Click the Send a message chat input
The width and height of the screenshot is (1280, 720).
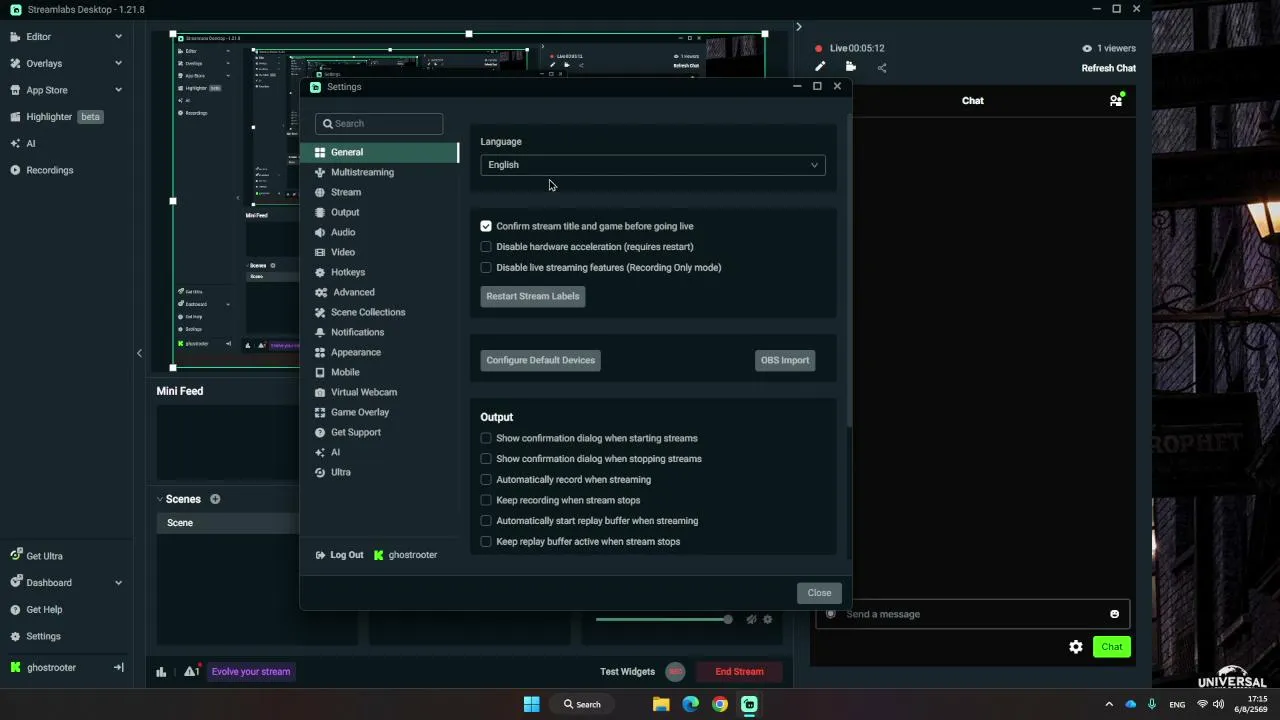click(972, 614)
